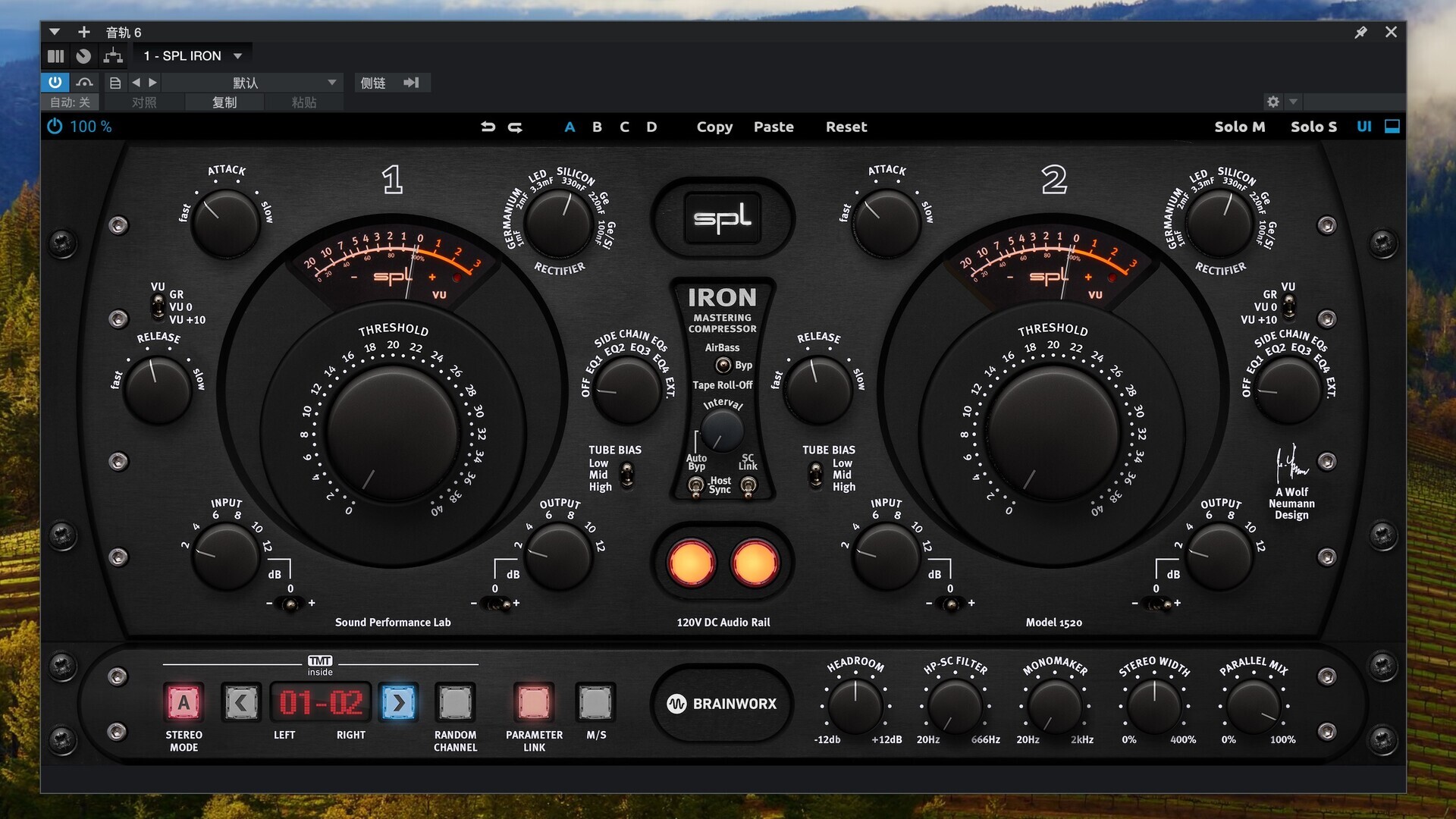Select next preset arrow
The width and height of the screenshot is (1456, 819).
click(152, 82)
